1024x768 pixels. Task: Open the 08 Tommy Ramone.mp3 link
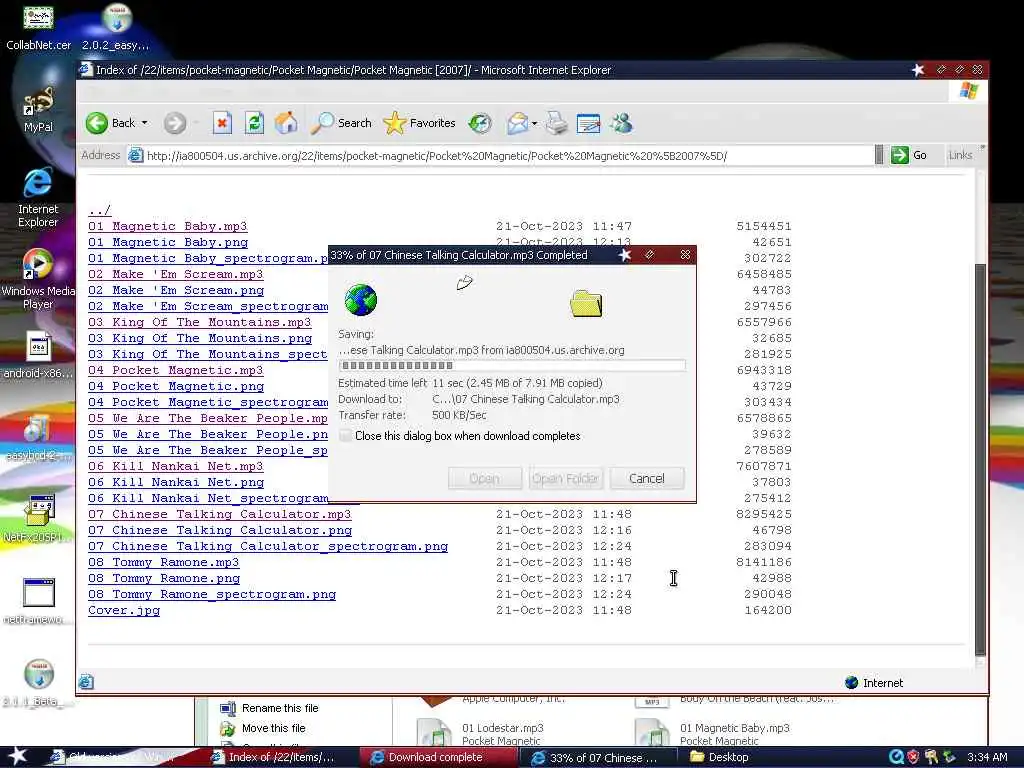pos(164,562)
